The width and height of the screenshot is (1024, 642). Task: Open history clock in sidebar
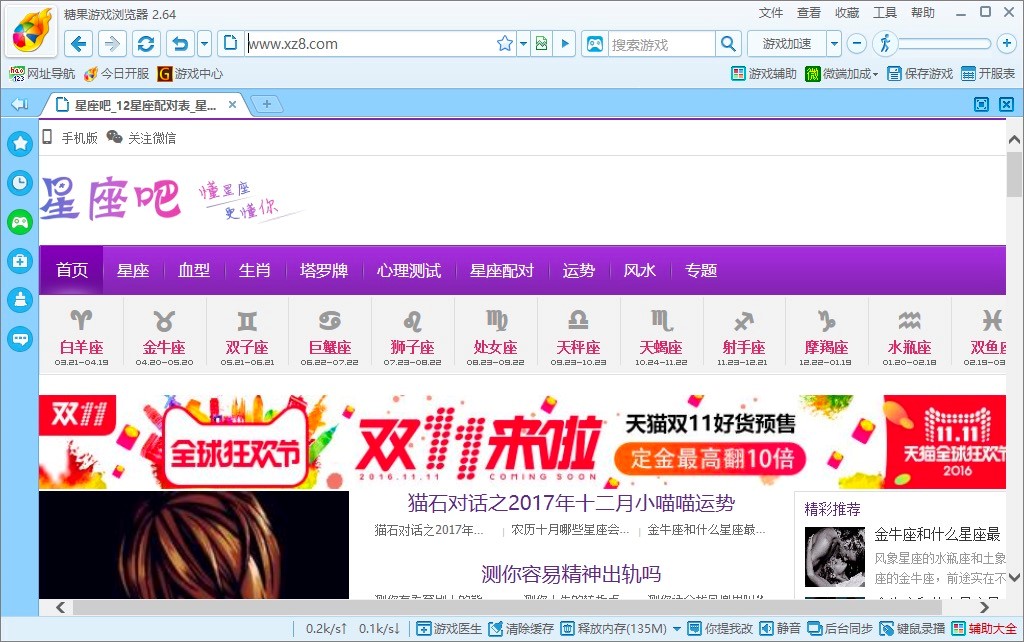[20, 182]
